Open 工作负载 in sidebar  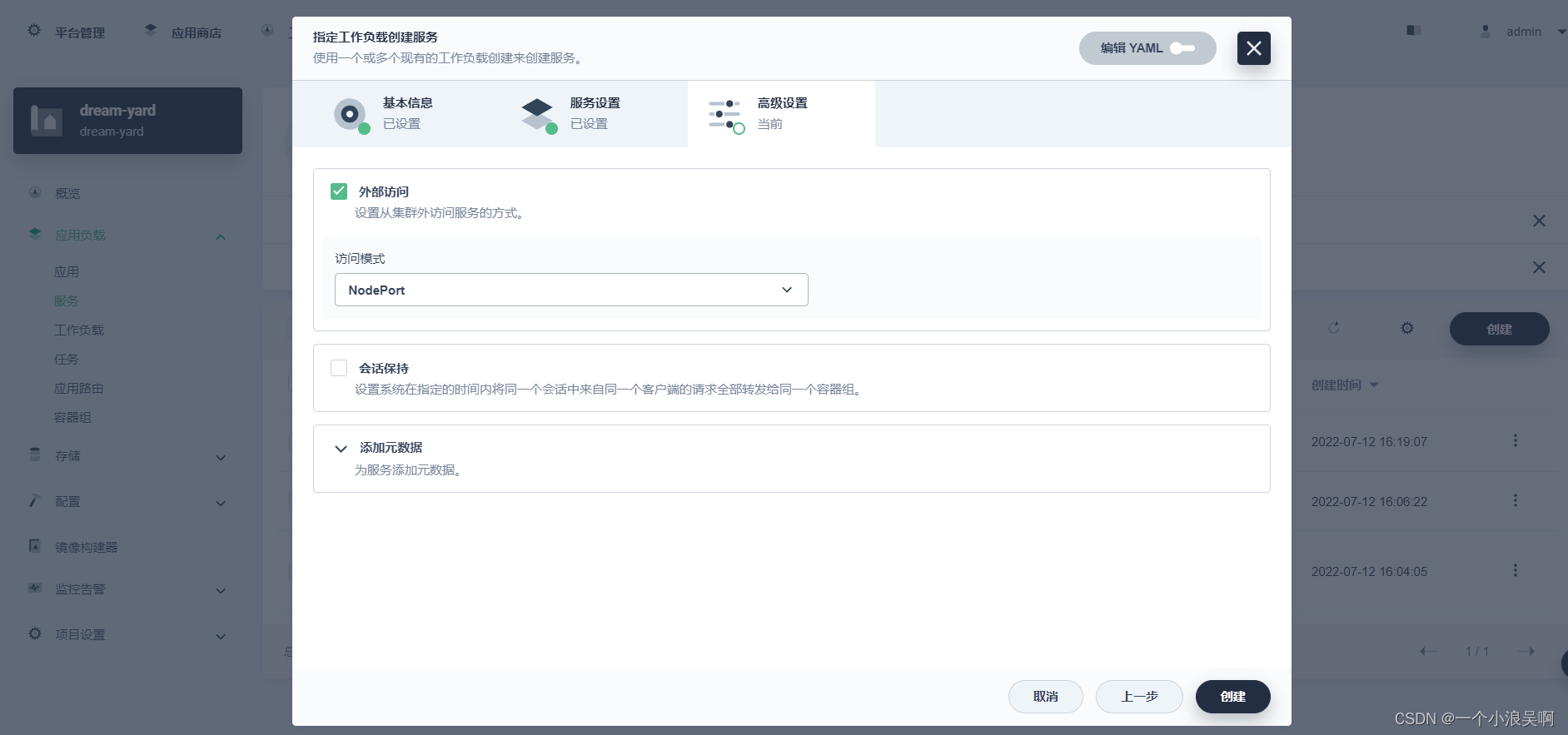click(x=79, y=330)
